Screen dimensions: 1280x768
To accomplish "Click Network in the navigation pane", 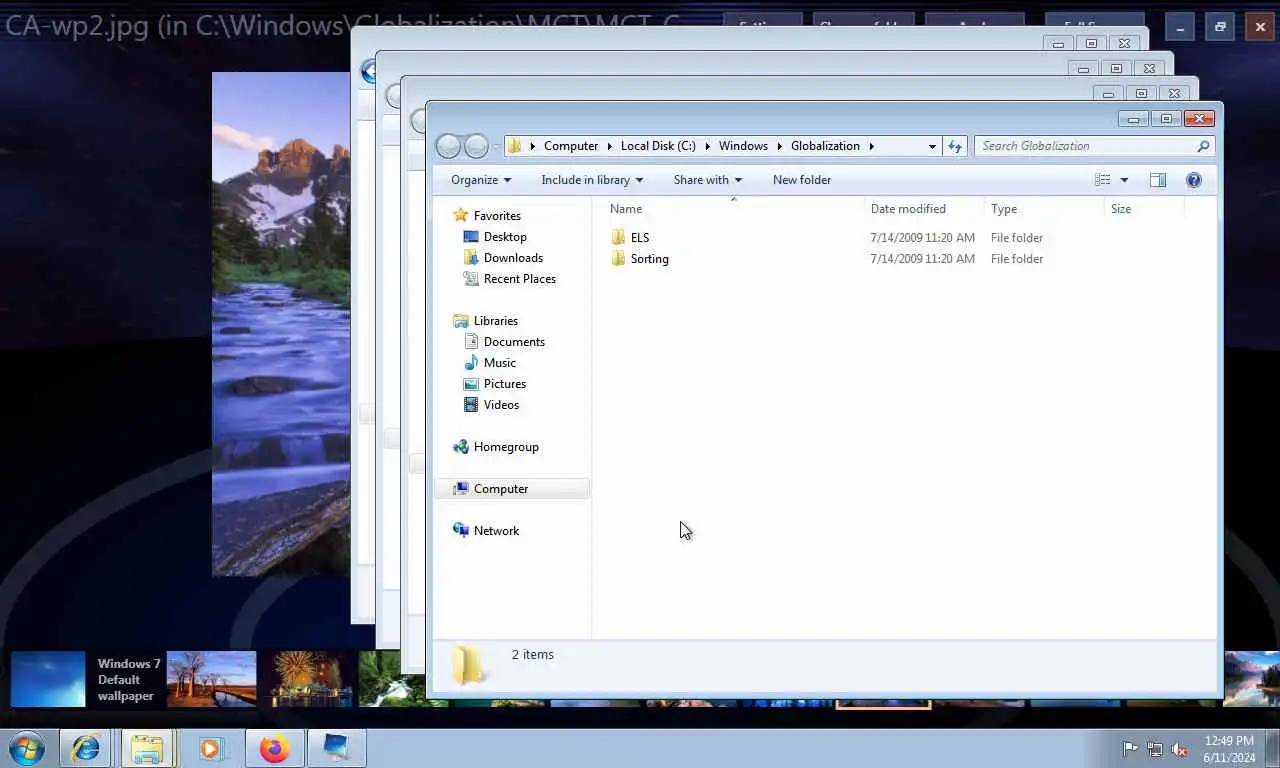I will (496, 530).
